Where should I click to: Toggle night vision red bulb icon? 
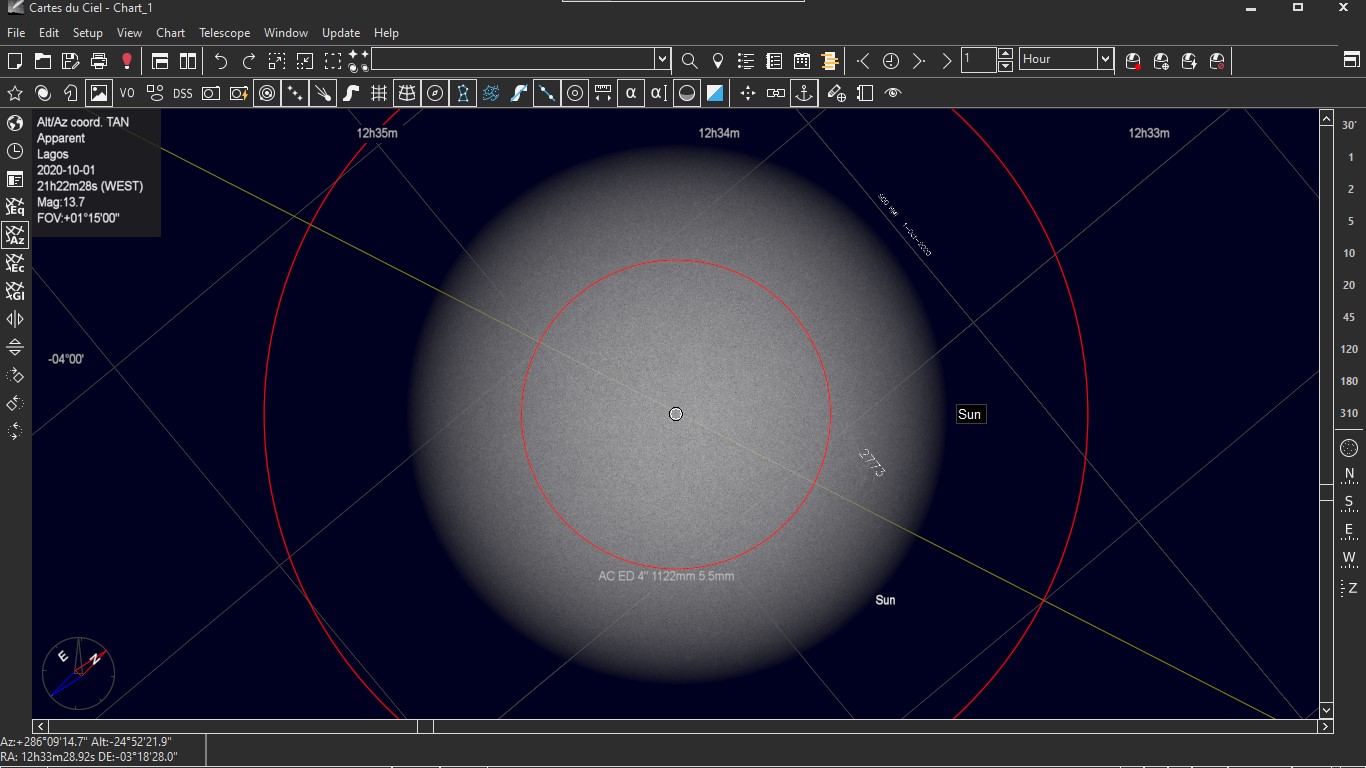[x=127, y=61]
